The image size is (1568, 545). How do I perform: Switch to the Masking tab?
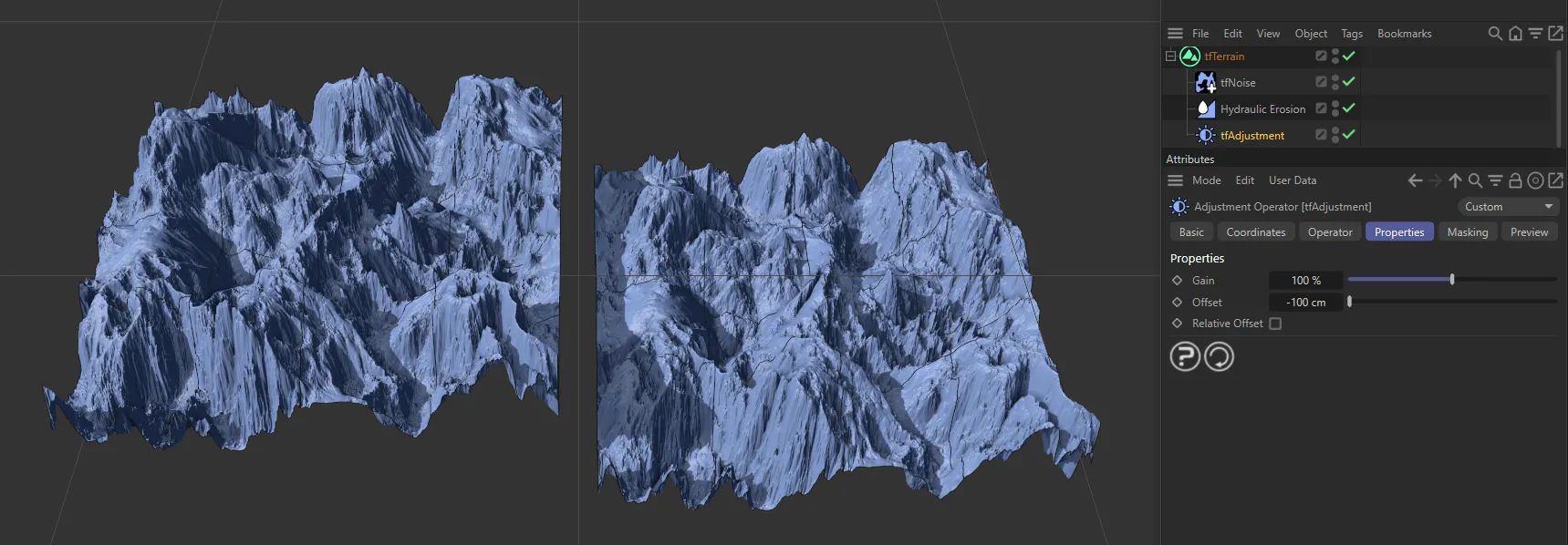(x=1467, y=232)
